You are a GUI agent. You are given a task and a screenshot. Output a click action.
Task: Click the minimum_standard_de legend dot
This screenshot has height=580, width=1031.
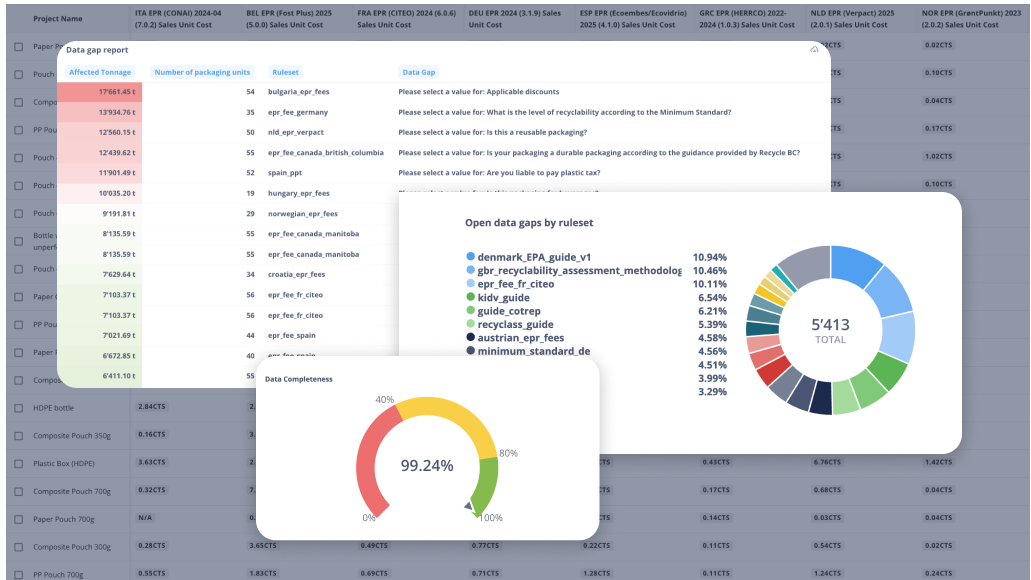coord(470,351)
